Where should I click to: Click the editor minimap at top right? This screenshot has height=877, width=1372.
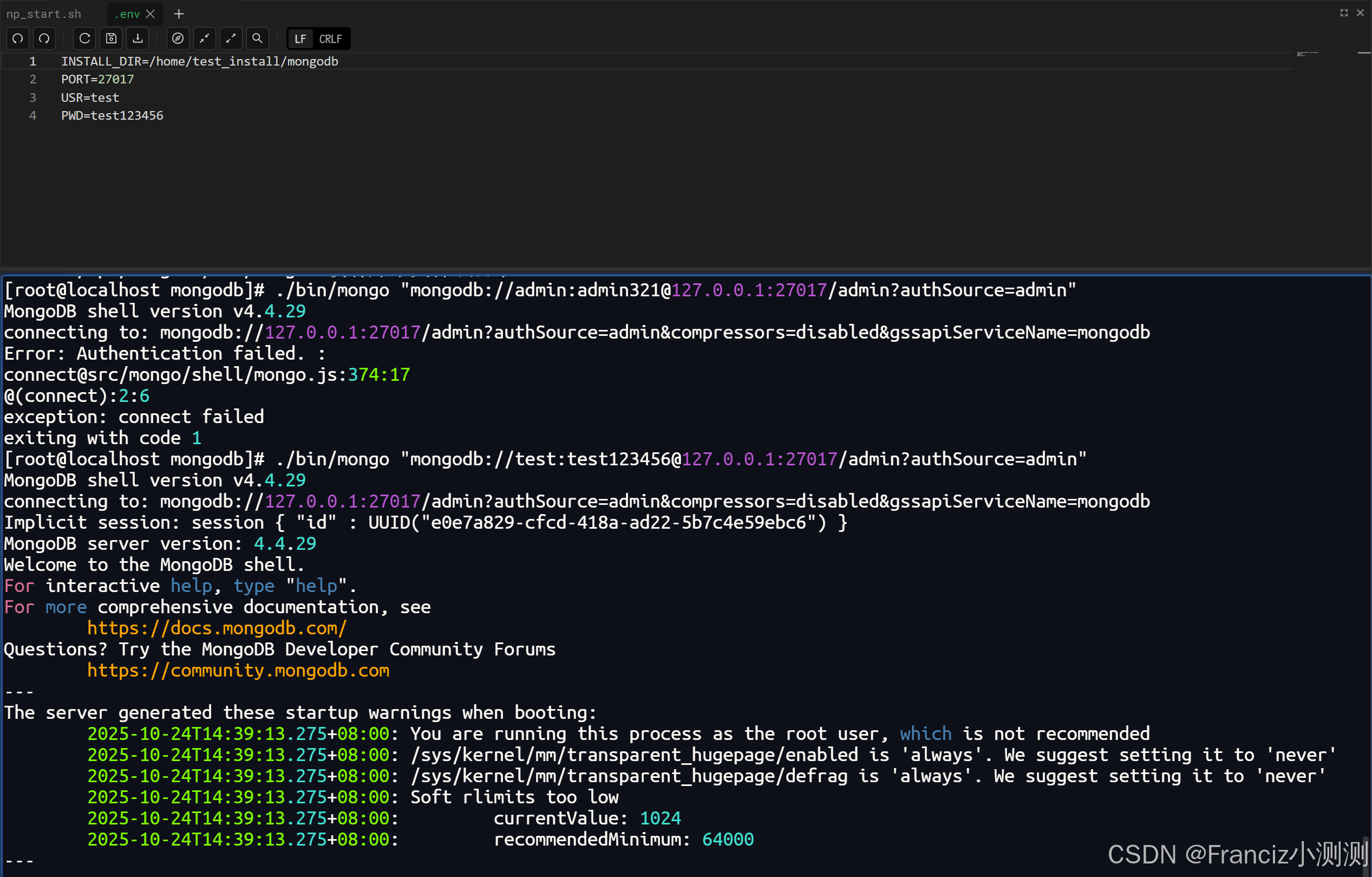pos(1306,54)
